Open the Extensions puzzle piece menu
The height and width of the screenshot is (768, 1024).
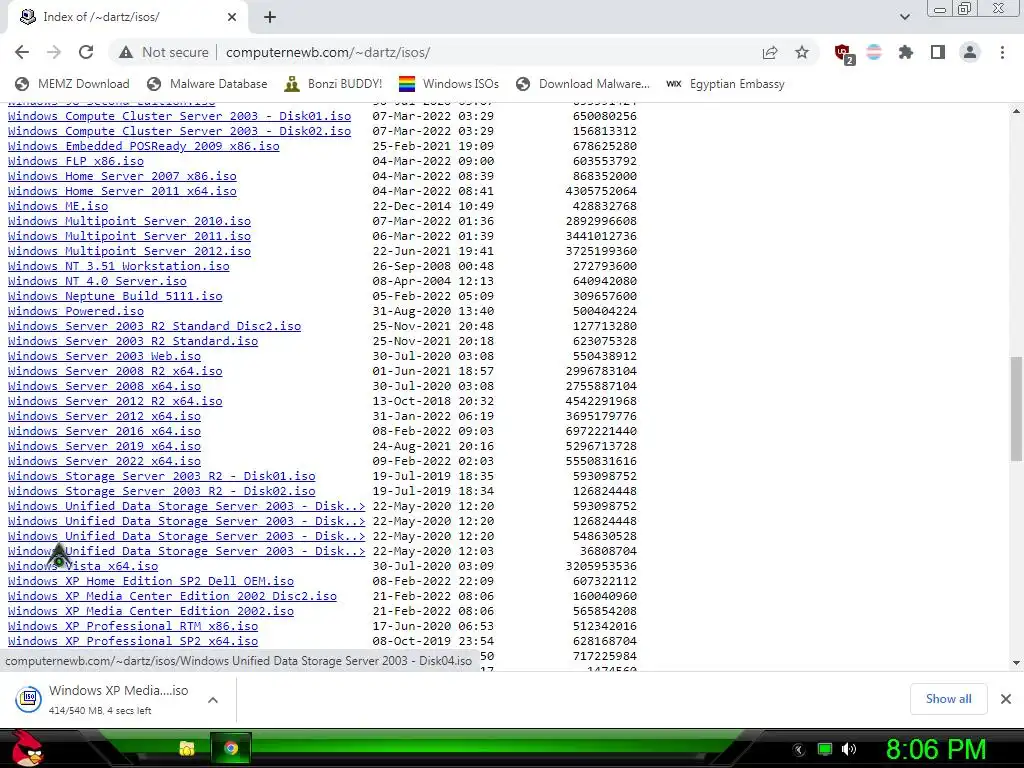click(x=906, y=52)
